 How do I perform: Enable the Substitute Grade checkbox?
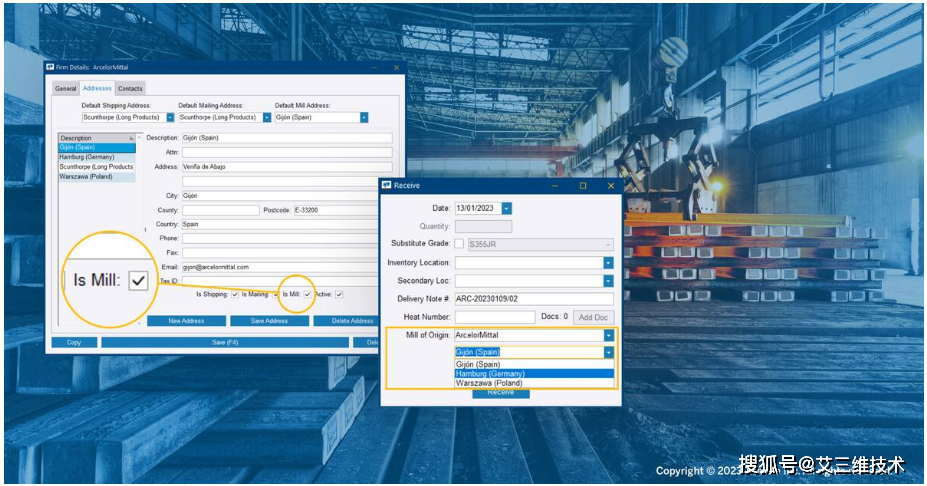click(x=460, y=244)
